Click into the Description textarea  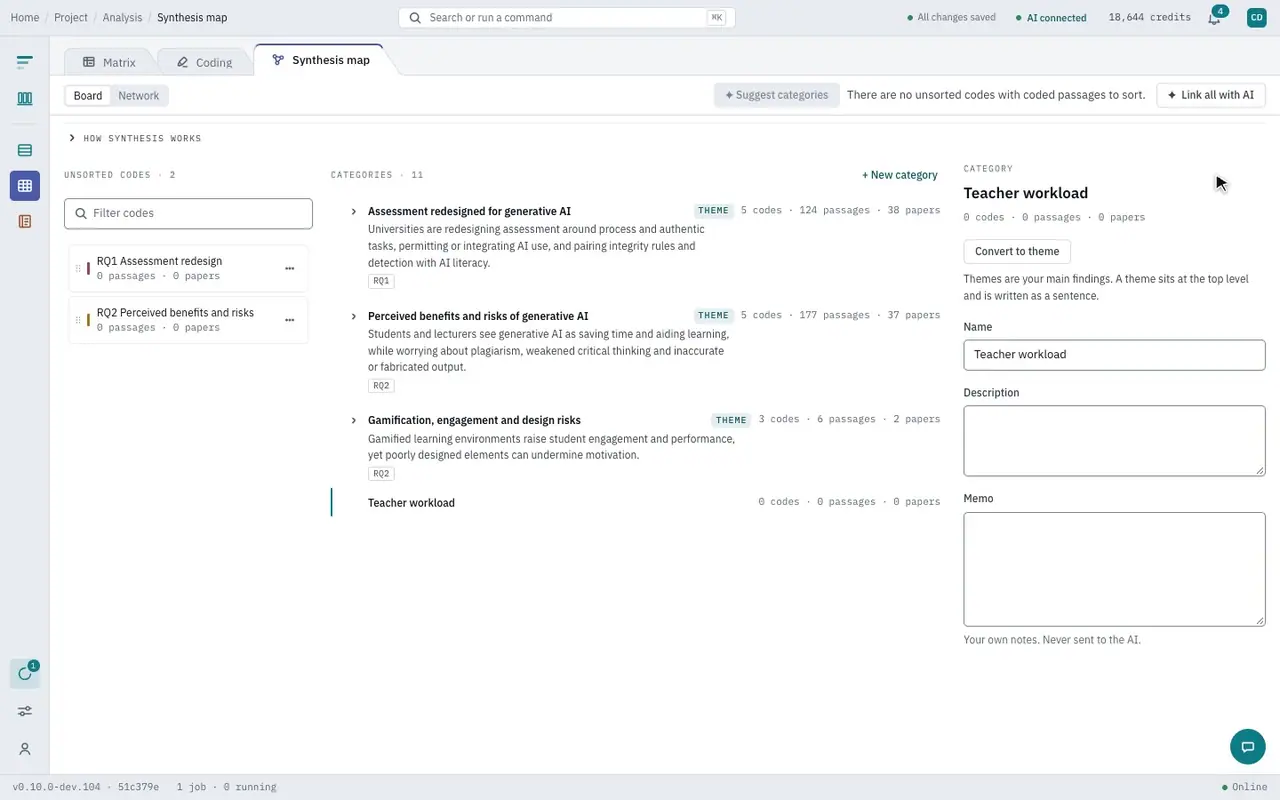coord(1114,440)
